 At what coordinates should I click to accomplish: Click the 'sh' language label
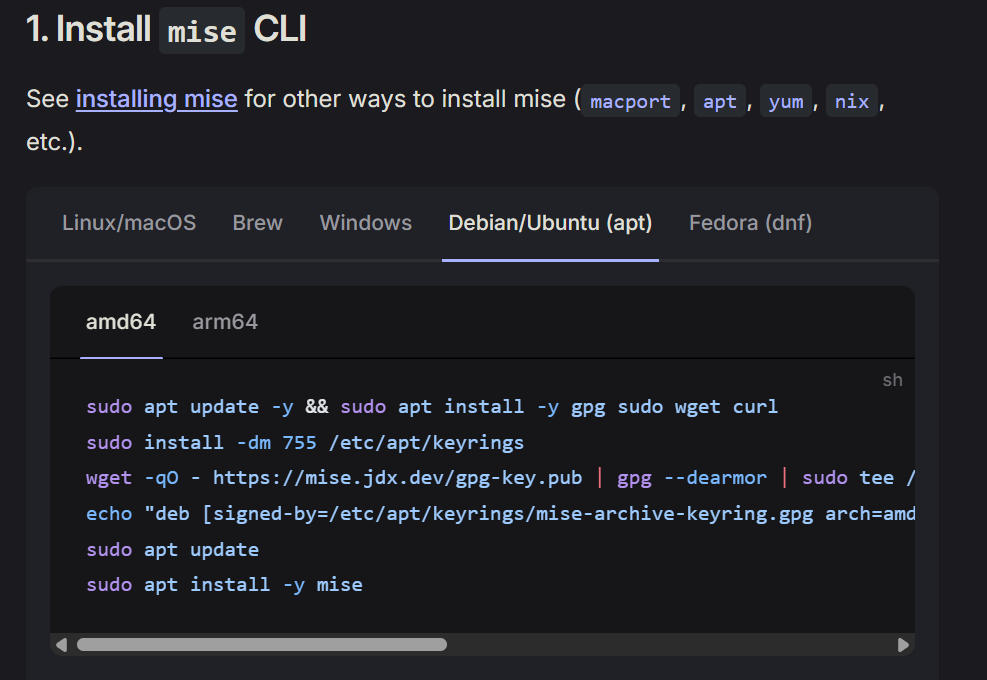coord(892,380)
